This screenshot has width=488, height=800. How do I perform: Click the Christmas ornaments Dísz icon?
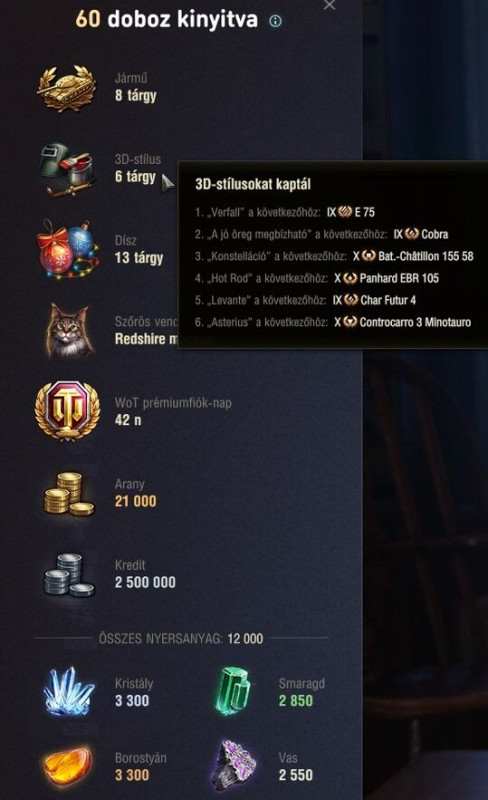[67, 249]
